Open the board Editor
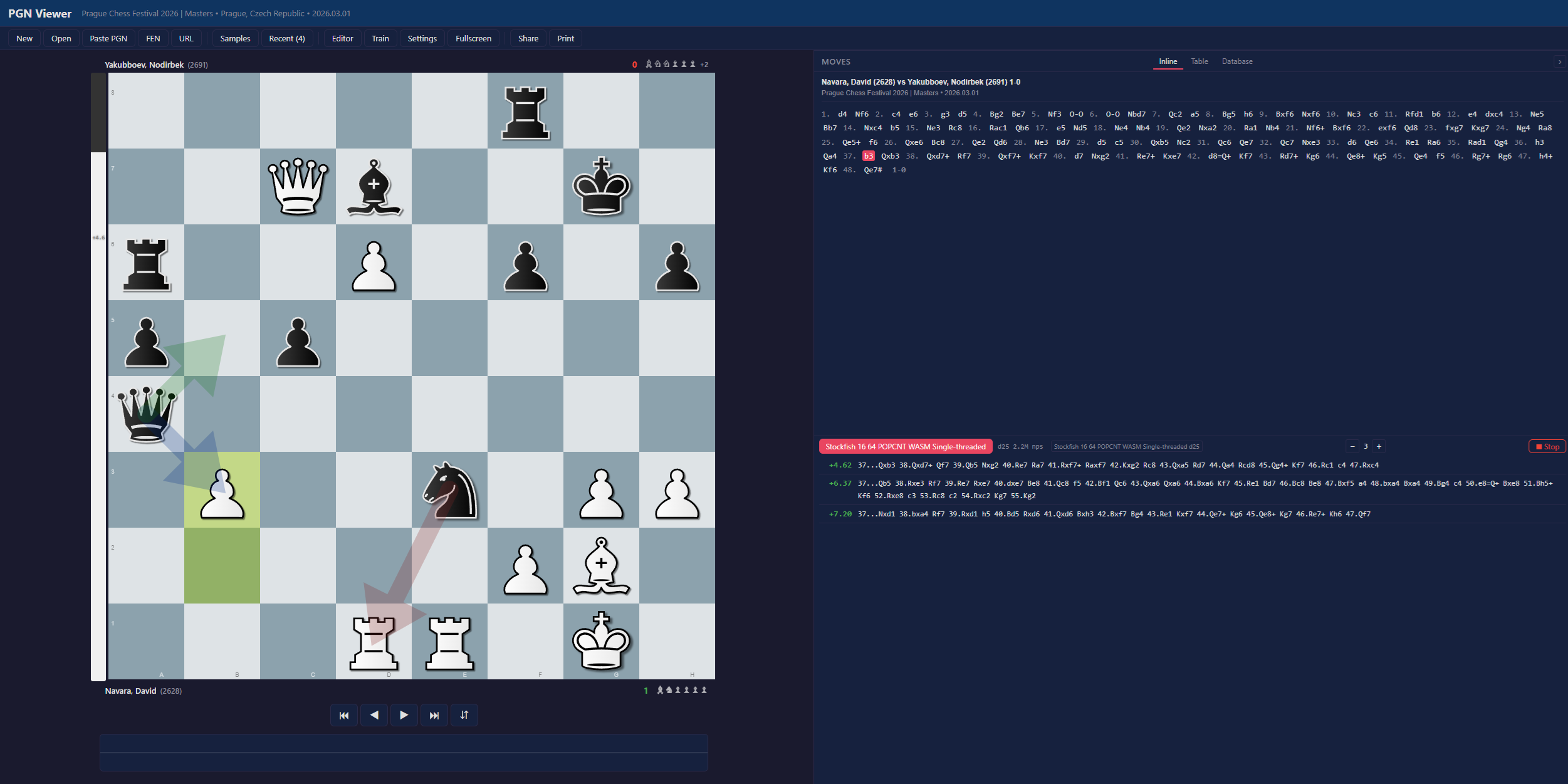1568x784 pixels. tap(342, 38)
